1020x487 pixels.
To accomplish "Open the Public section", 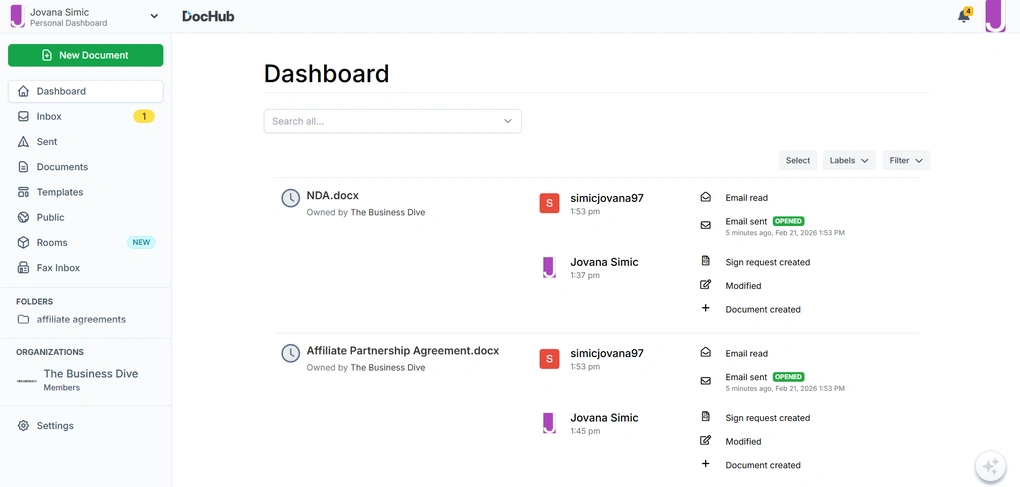I will [85, 217].
